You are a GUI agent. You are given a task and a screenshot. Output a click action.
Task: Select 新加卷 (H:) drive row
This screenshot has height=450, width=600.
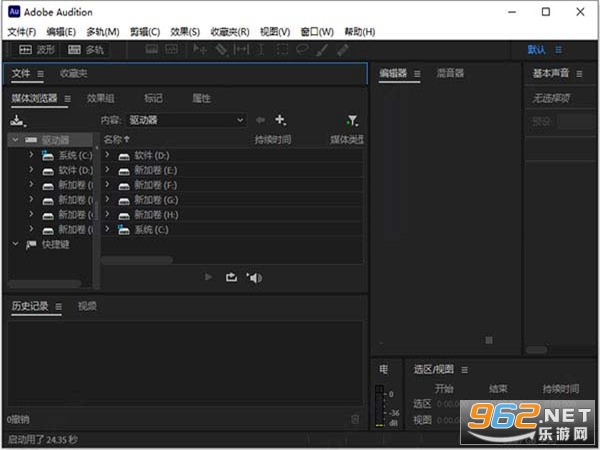[x=233, y=215]
